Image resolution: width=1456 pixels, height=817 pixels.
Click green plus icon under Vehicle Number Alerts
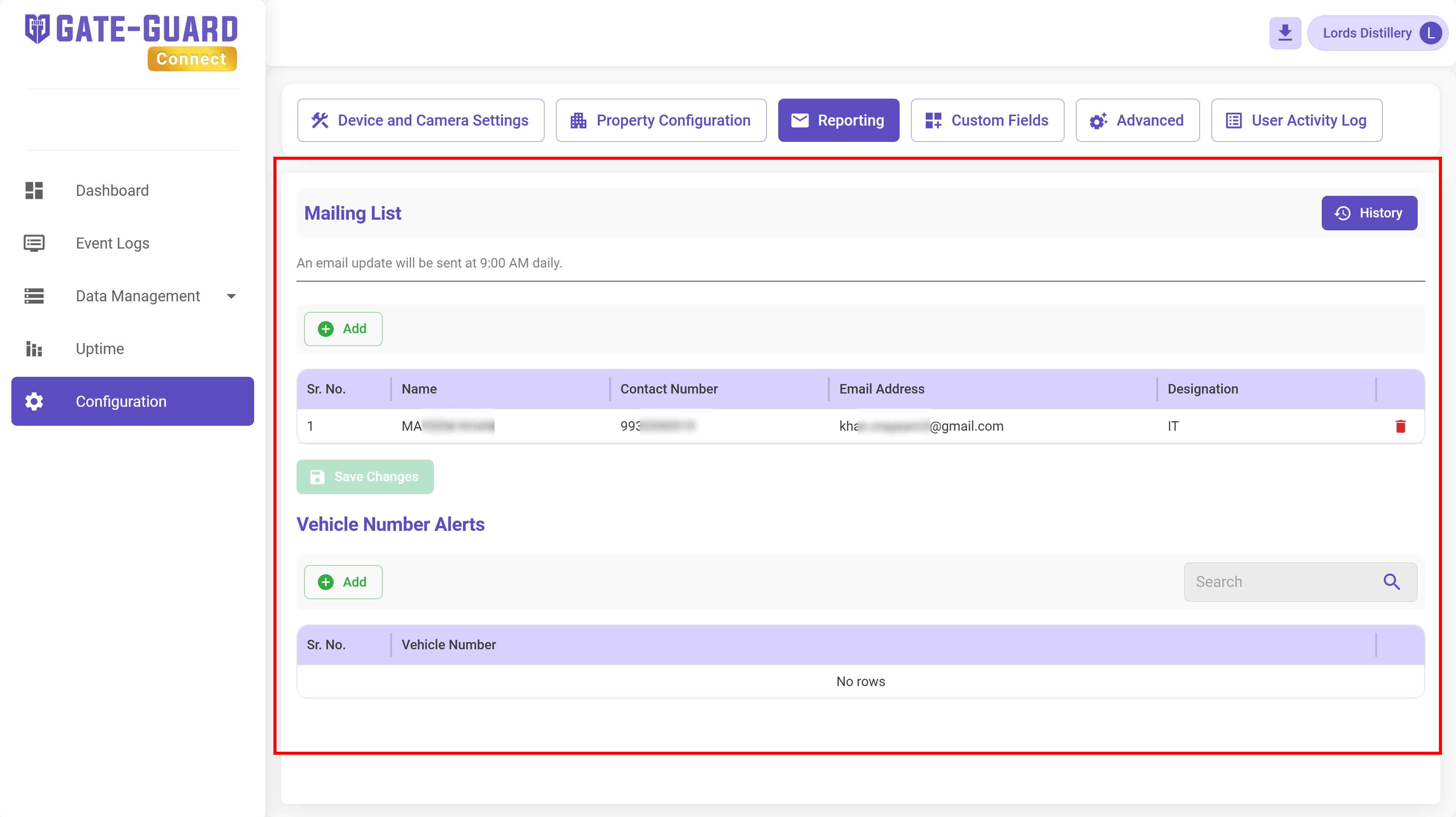pyautogui.click(x=325, y=582)
